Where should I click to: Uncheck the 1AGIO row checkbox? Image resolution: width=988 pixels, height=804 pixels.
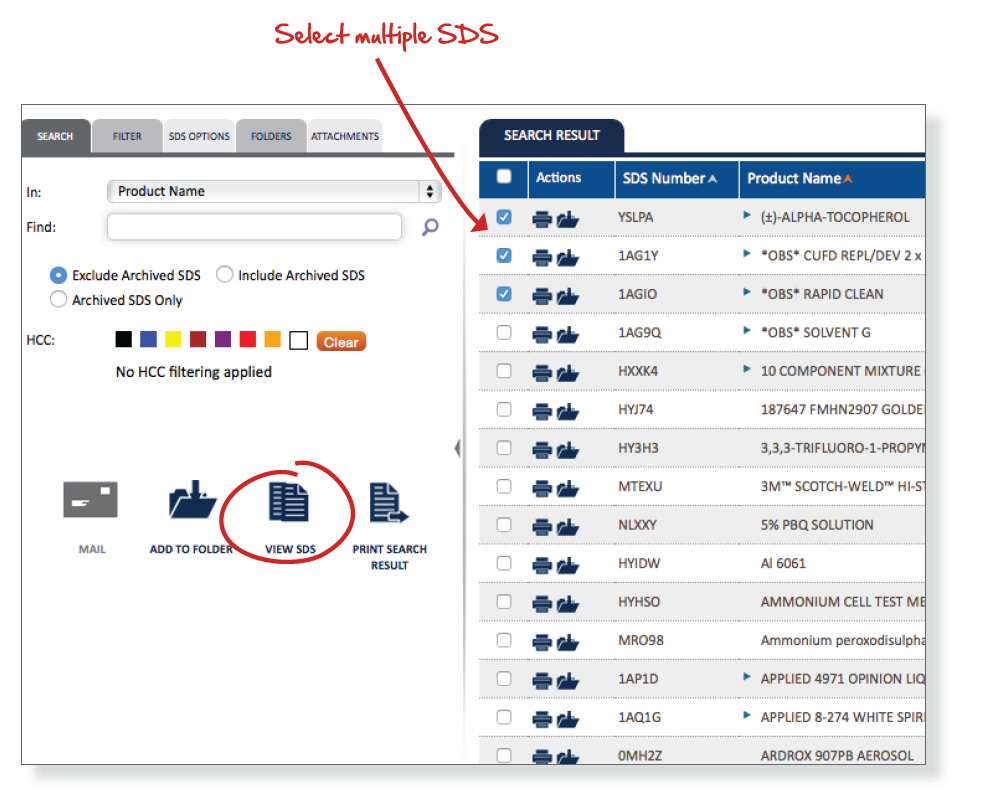504,294
